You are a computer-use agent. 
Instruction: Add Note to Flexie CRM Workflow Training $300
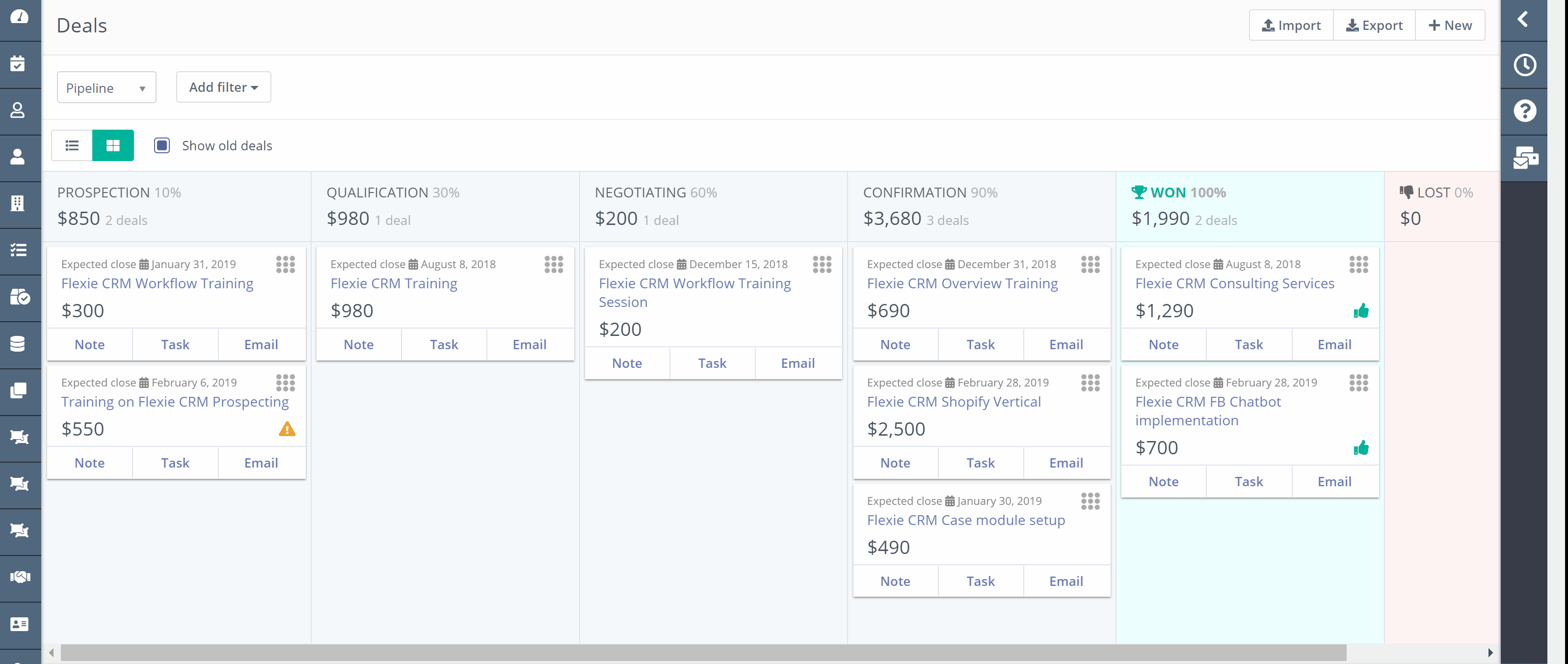89,345
